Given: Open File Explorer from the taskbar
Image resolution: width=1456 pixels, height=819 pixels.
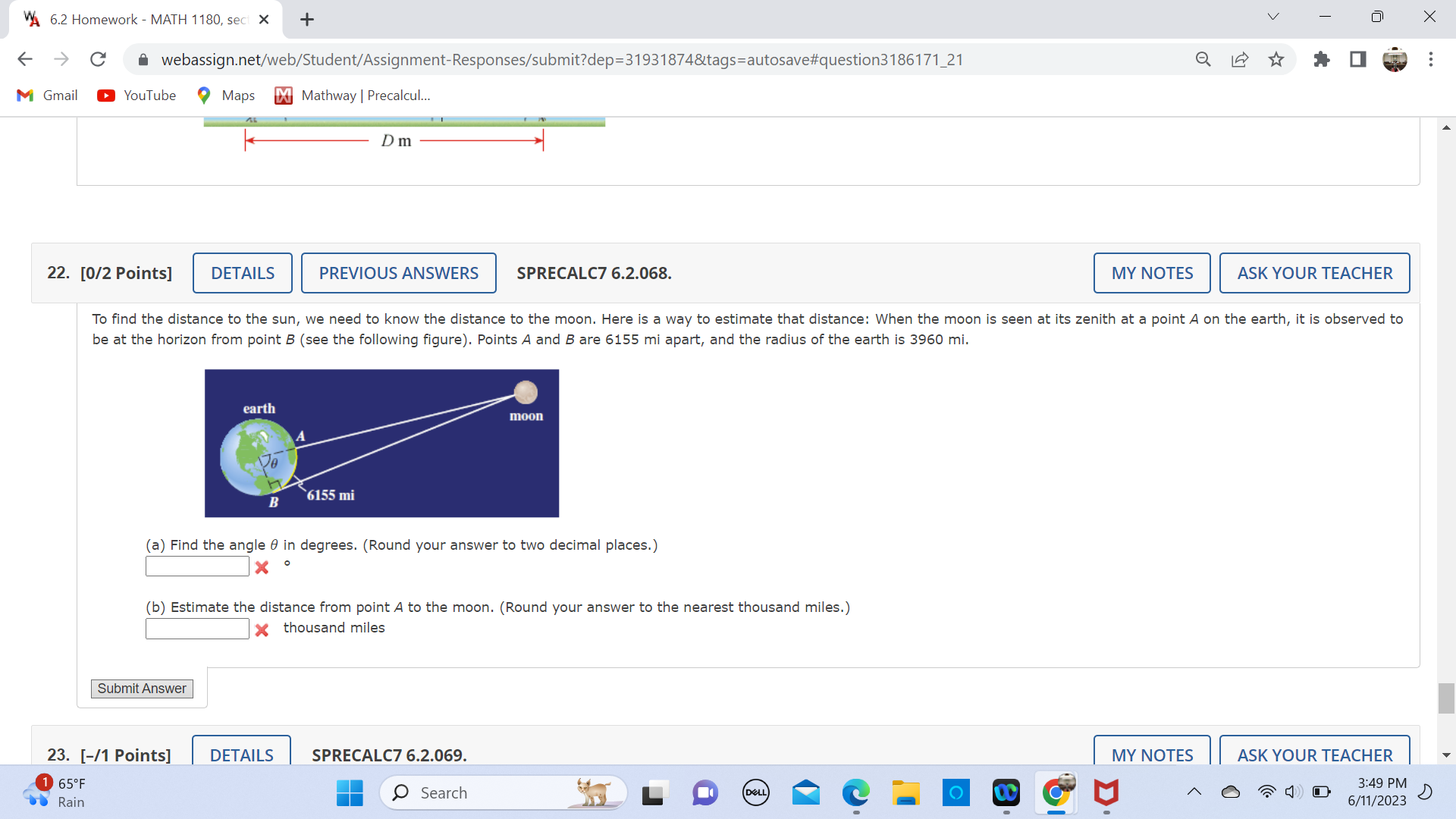Looking at the screenshot, I should 905,793.
